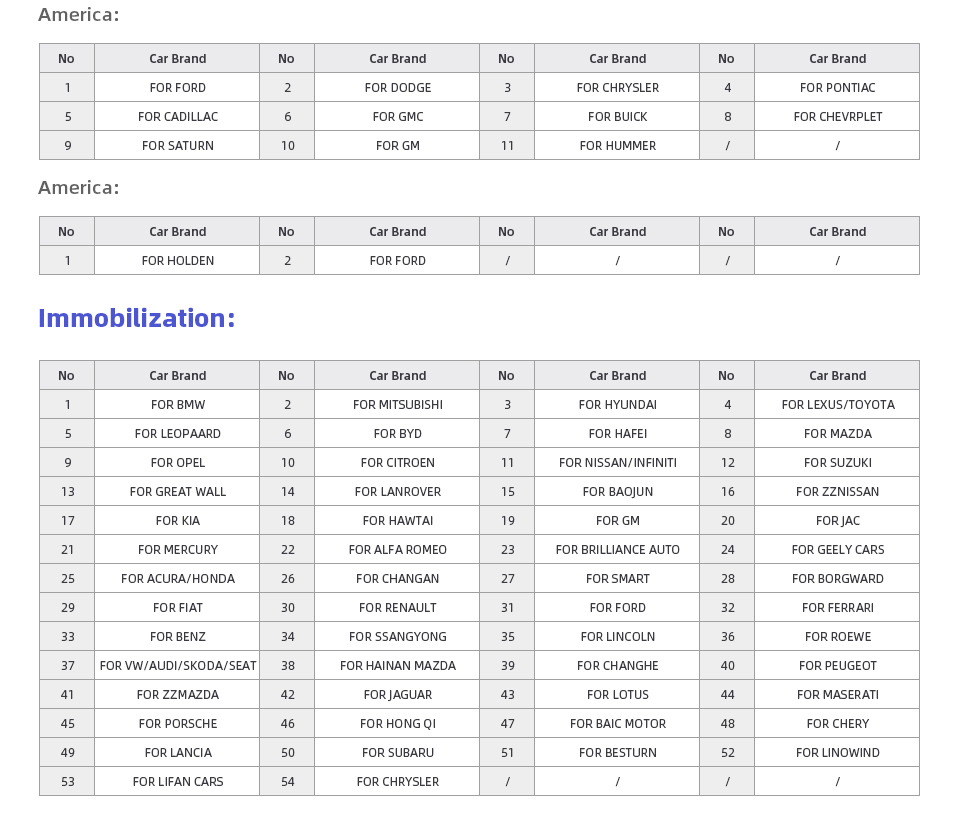
Task: Click the FOR BAIC MOTOR cell
Action: [617, 723]
